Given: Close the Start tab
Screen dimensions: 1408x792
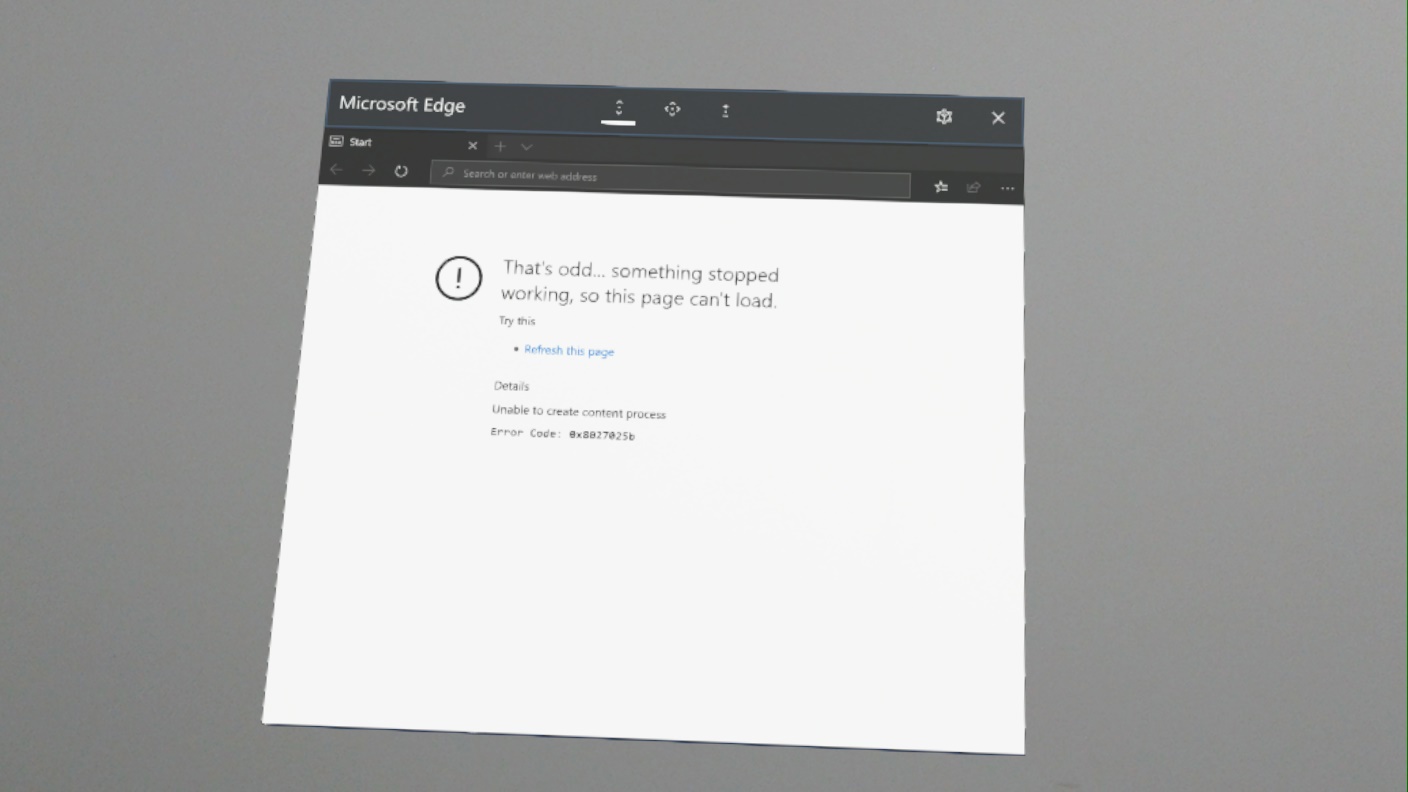Looking at the screenshot, I should [x=473, y=146].
